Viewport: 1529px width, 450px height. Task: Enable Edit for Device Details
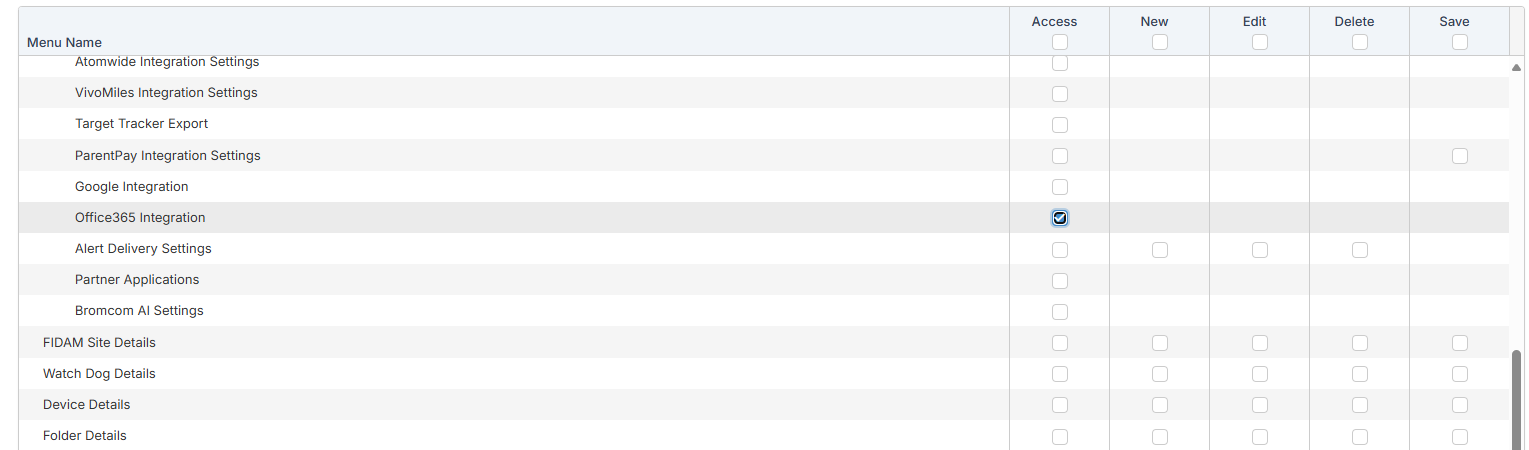click(1260, 405)
